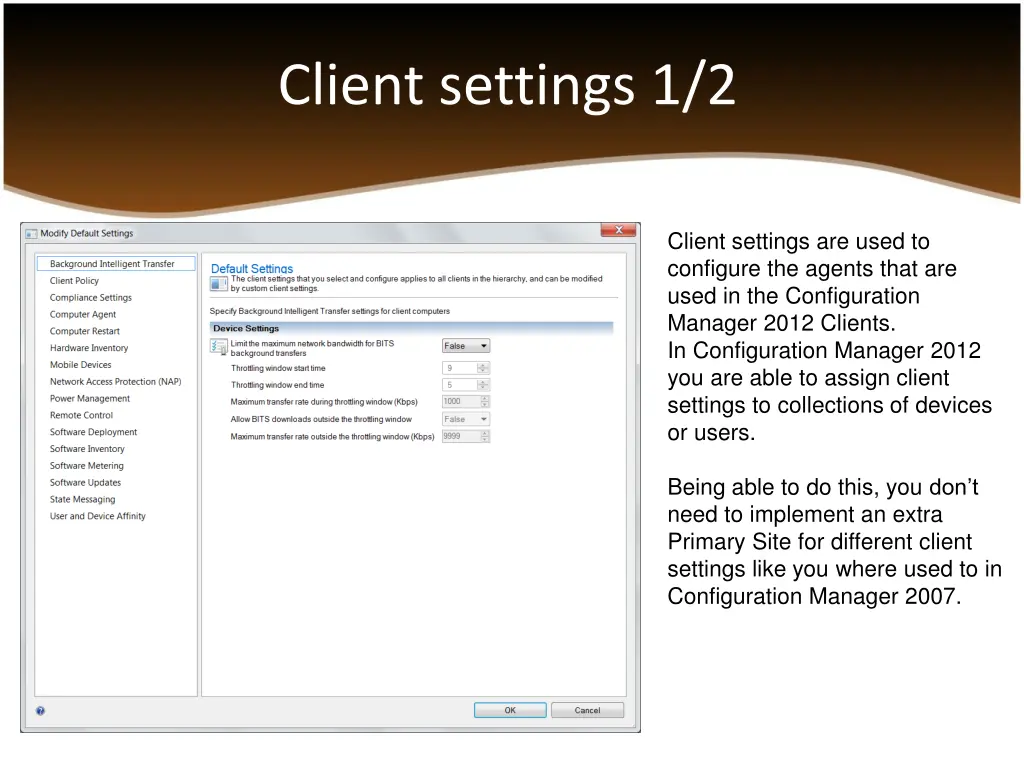Screen dimensions: 1024x768
Task: Click the Throttling window end time stepper
Action: pos(483,385)
